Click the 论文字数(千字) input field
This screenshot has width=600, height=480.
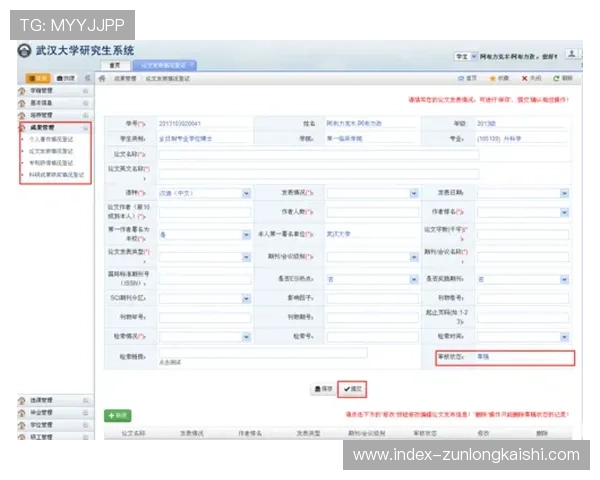pos(523,235)
